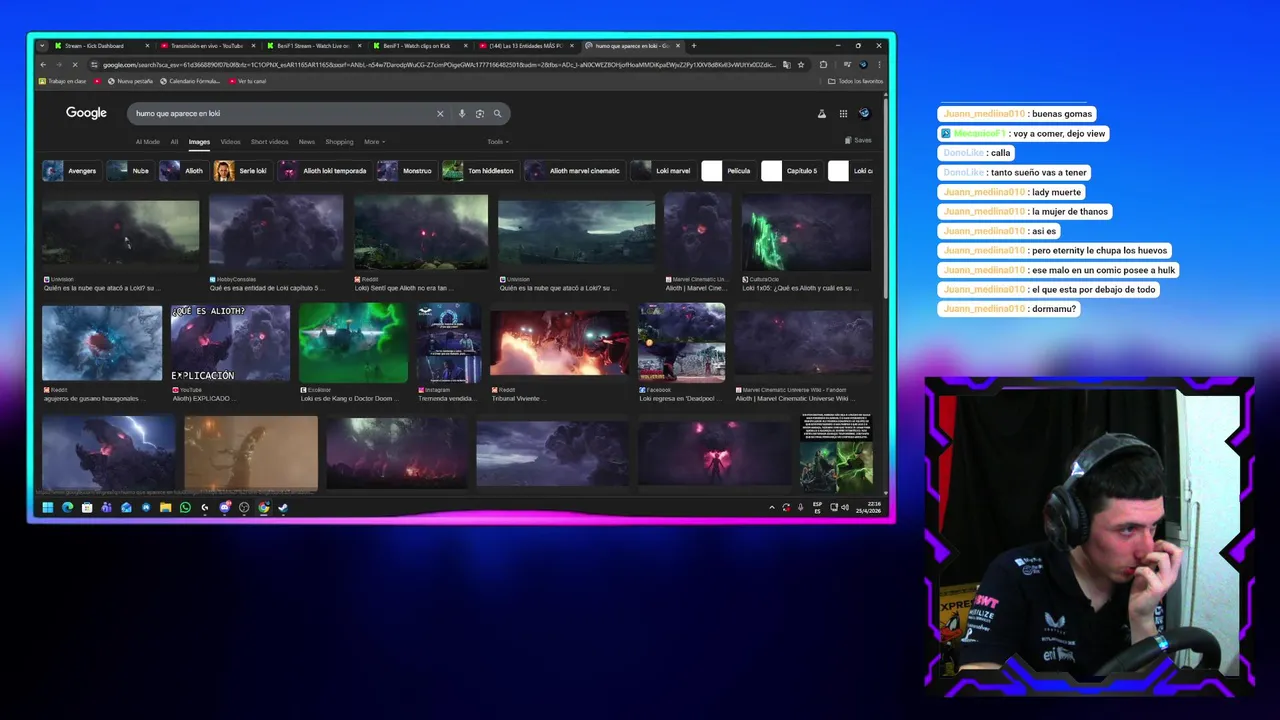Open Microsoft Store from the taskbar
This screenshot has width=1280, height=720.
(x=87, y=508)
